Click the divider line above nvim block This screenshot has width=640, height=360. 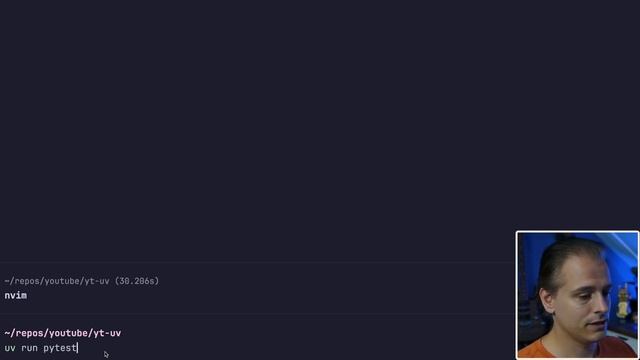pos(257,262)
